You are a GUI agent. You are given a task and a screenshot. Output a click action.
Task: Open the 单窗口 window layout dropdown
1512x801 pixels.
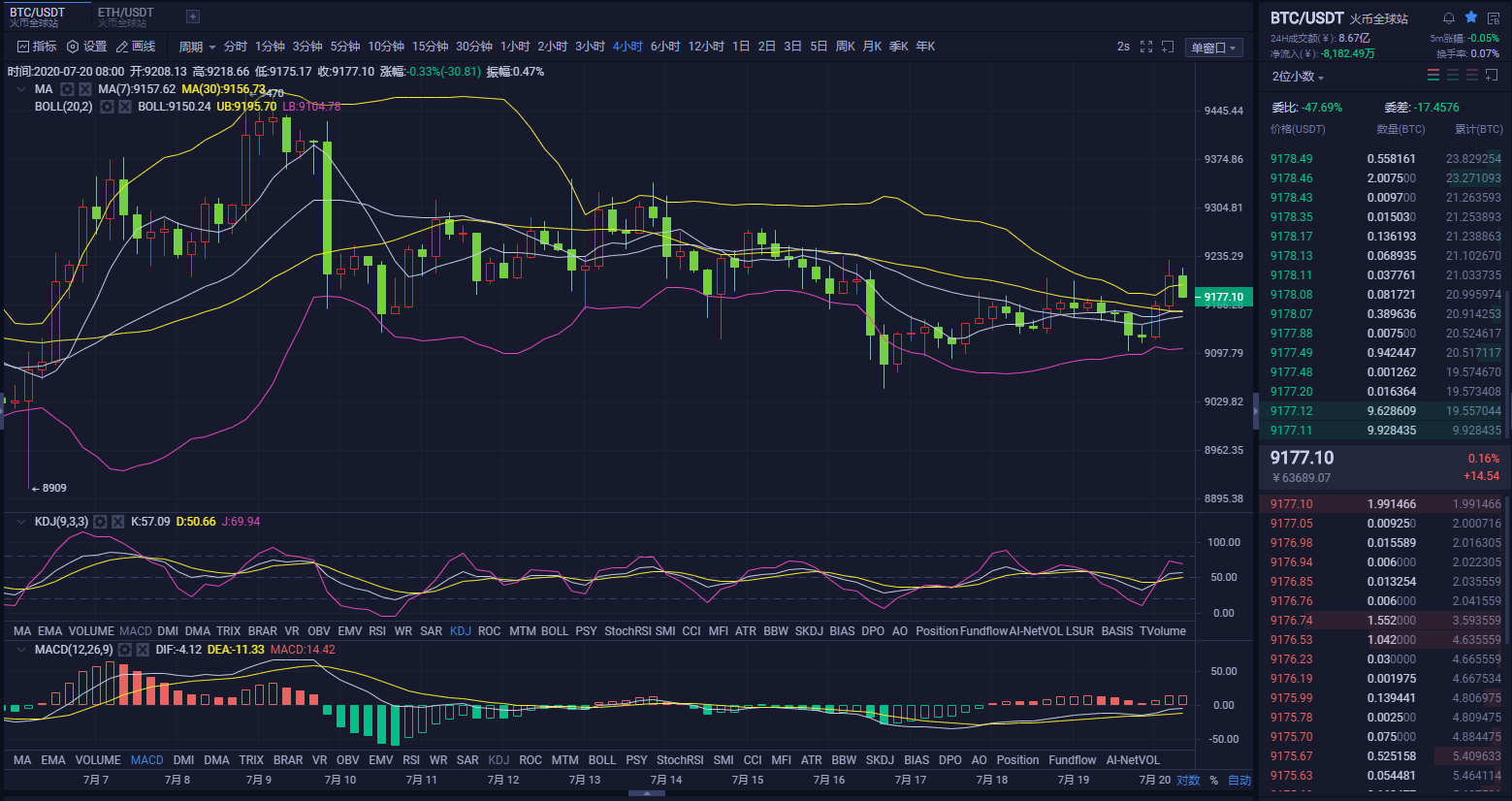coord(1214,48)
